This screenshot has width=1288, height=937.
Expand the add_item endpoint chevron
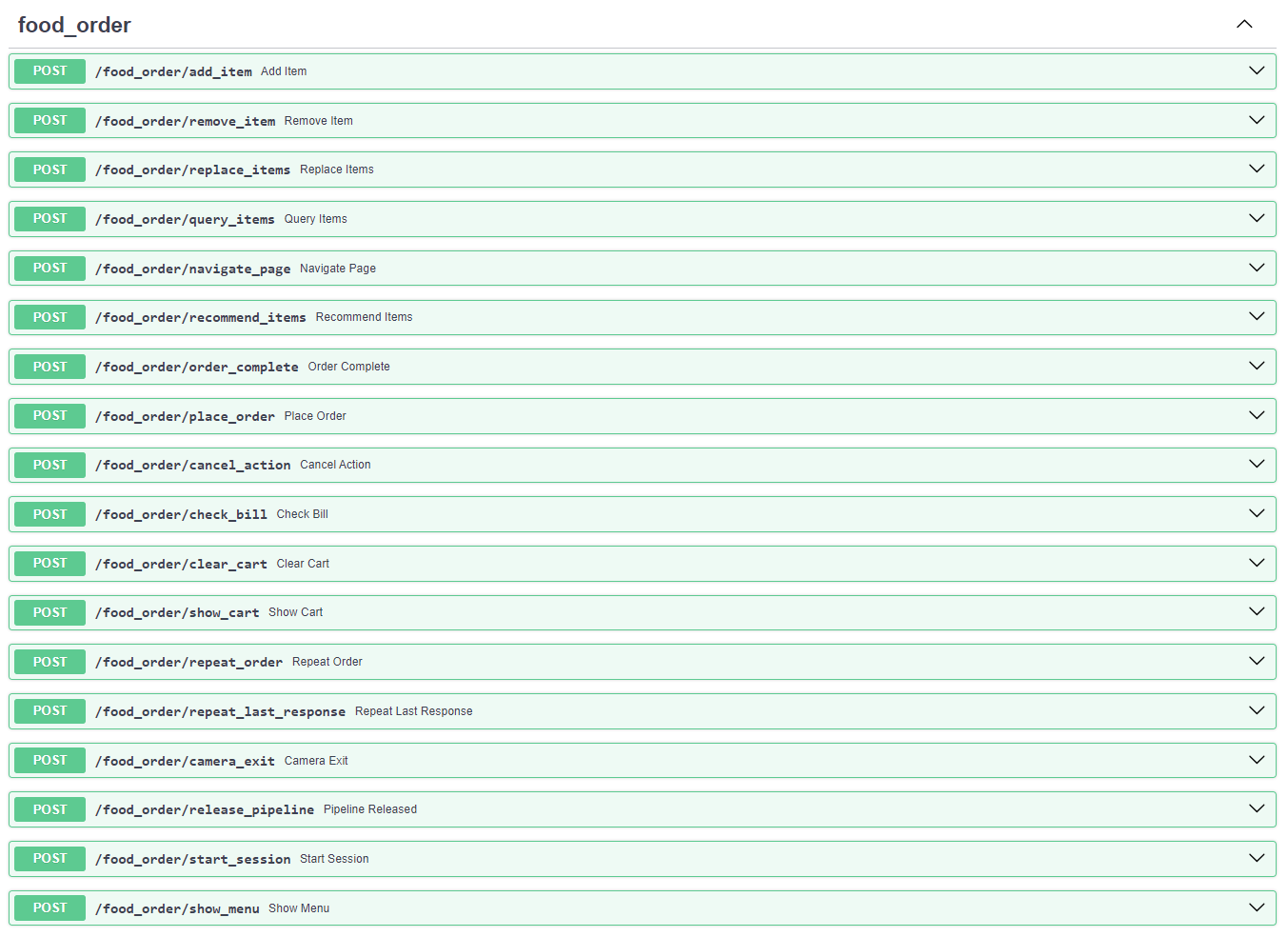coord(1257,70)
